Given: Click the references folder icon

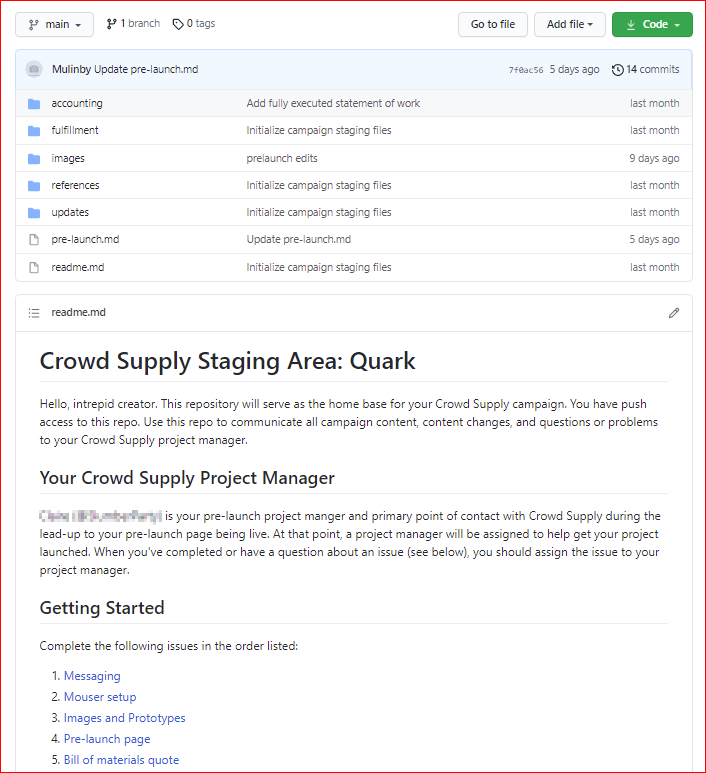Looking at the screenshot, I should pyautogui.click(x=34, y=186).
